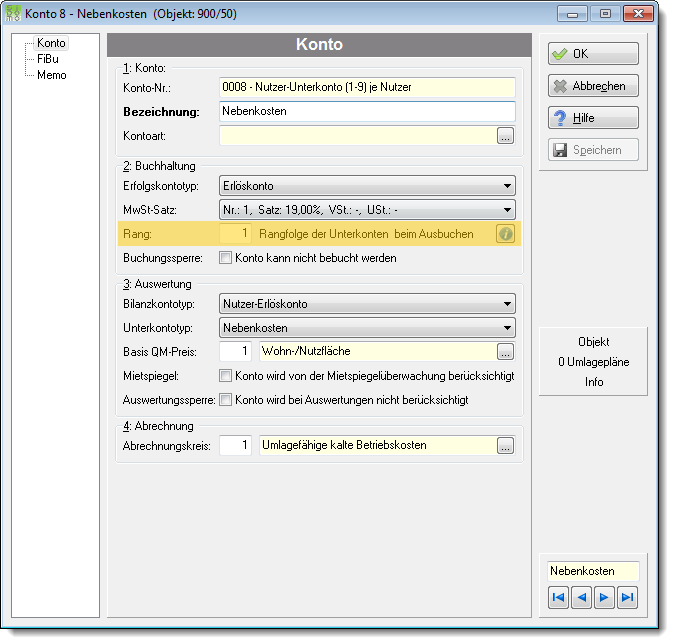Enable the Auswertungssperre checkbox
Image resolution: width=674 pixels, height=644 pixels.
pyautogui.click(x=225, y=400)
